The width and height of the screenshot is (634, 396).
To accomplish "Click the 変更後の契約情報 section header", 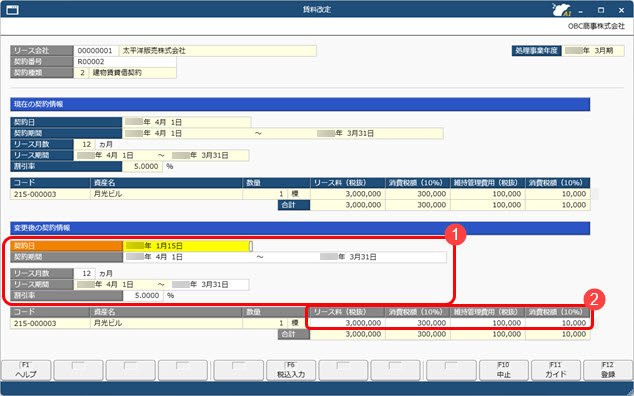I will [x=300, y=228].
